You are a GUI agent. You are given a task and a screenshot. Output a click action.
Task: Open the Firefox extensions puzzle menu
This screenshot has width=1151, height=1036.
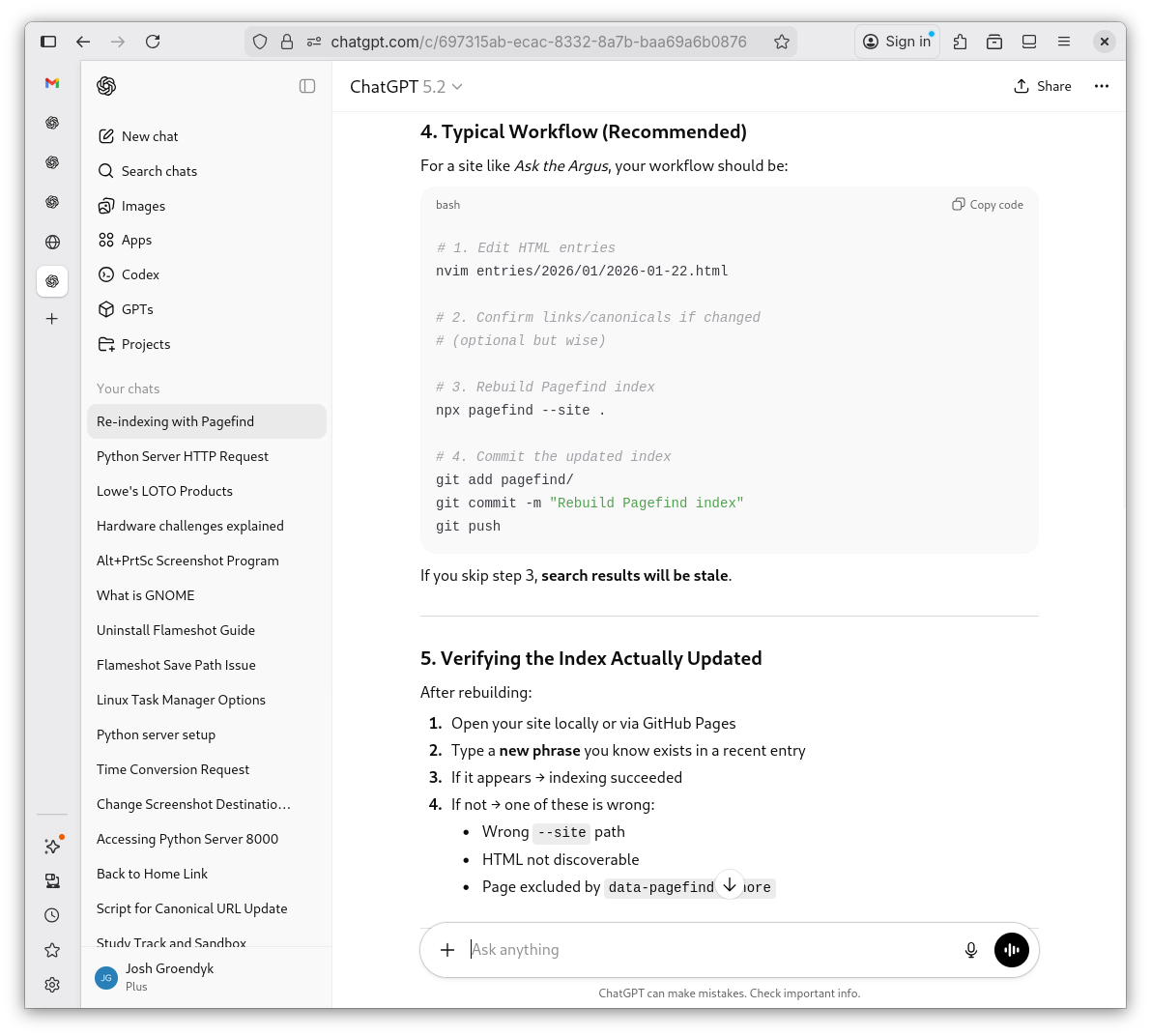(960, 42)
